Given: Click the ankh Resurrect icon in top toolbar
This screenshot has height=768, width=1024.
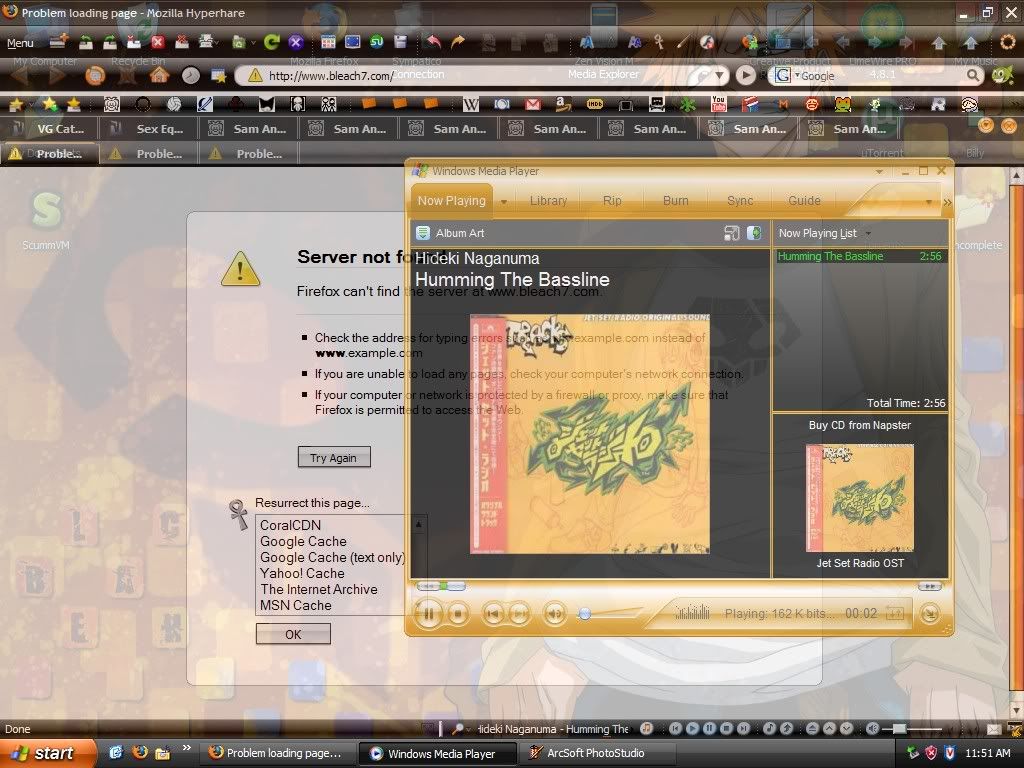Looking at the screenshot, I should (658, 42).
